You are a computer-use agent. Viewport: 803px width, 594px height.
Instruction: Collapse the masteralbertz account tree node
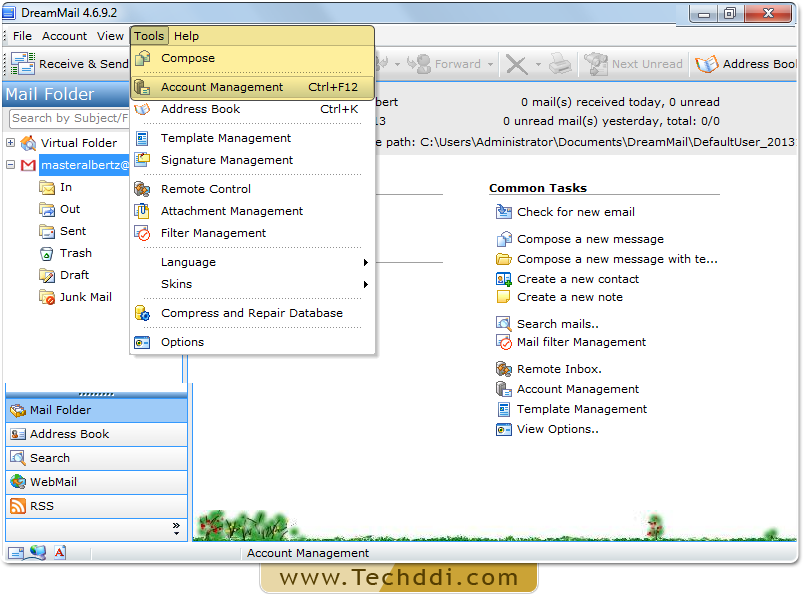(x=11, y=165)
